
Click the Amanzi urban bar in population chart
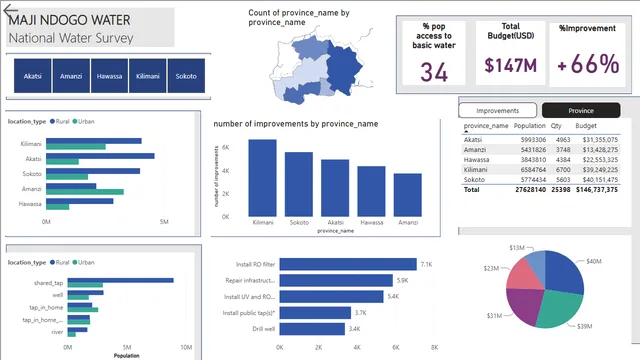pyautogui.click(x=85, y=192)
